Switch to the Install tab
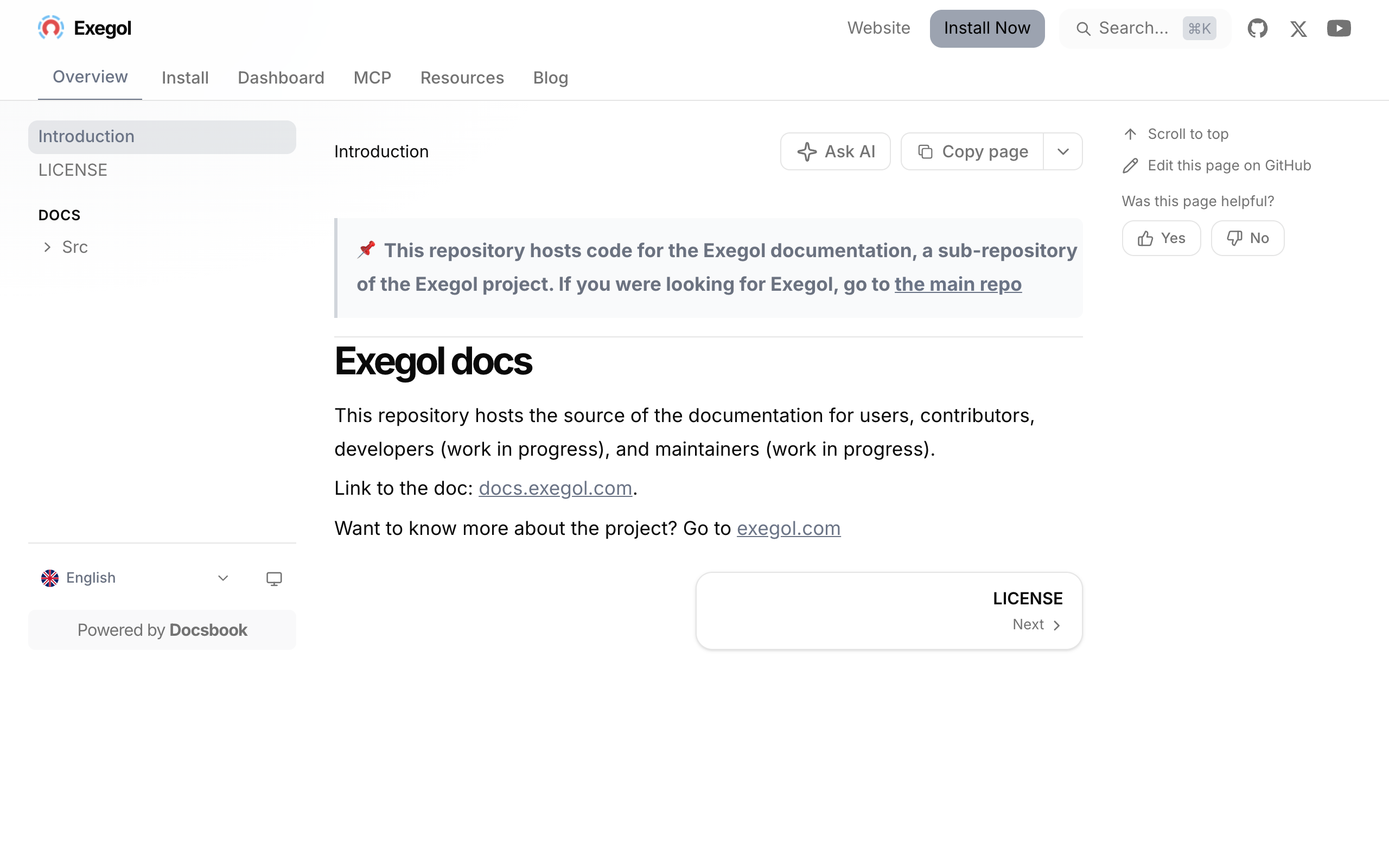This screenshot has width=1389, height=868. (x=185, y=78)
